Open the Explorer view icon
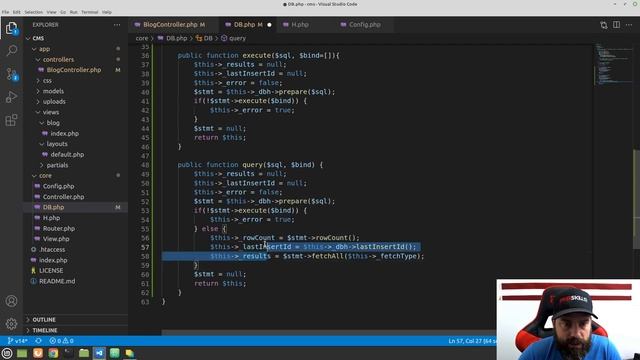This screenshot has width=640, height=360. pyautogui.click(x=11, y=28)
